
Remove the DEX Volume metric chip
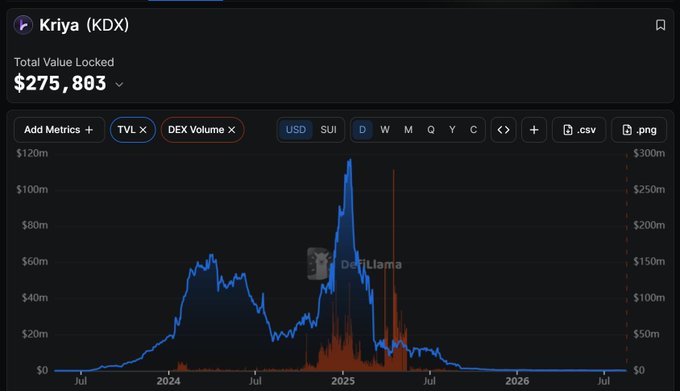click(x=232, y=130)
